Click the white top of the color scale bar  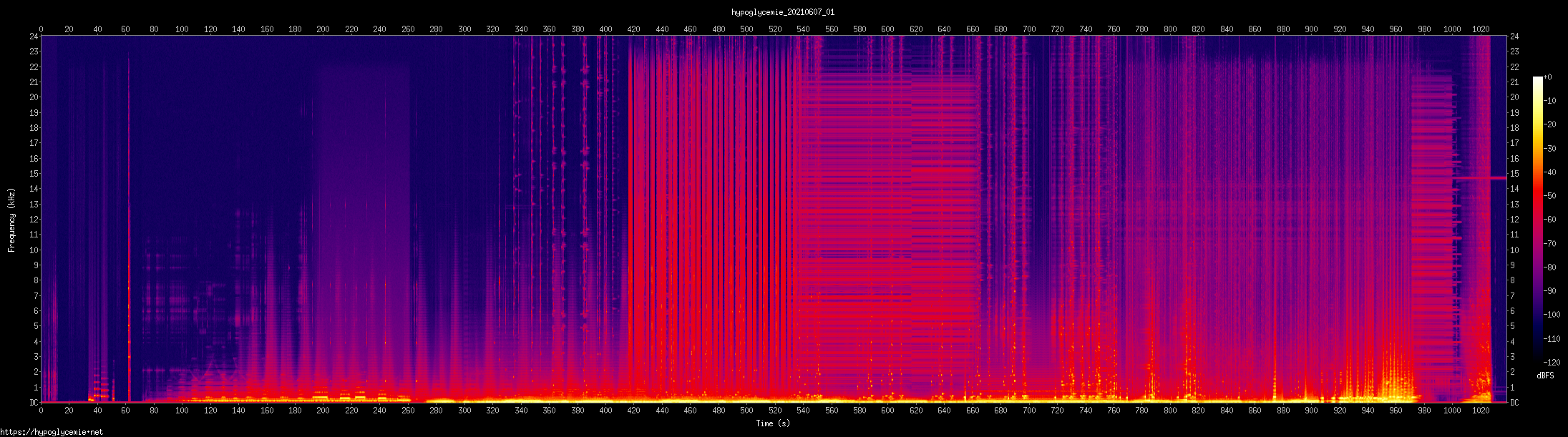1537,80
